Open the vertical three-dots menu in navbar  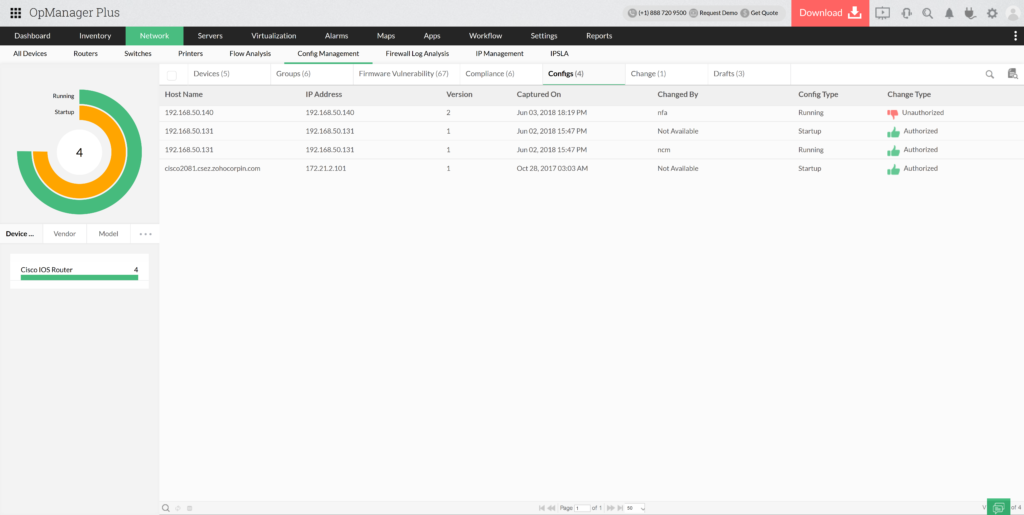coord(1015,36)
